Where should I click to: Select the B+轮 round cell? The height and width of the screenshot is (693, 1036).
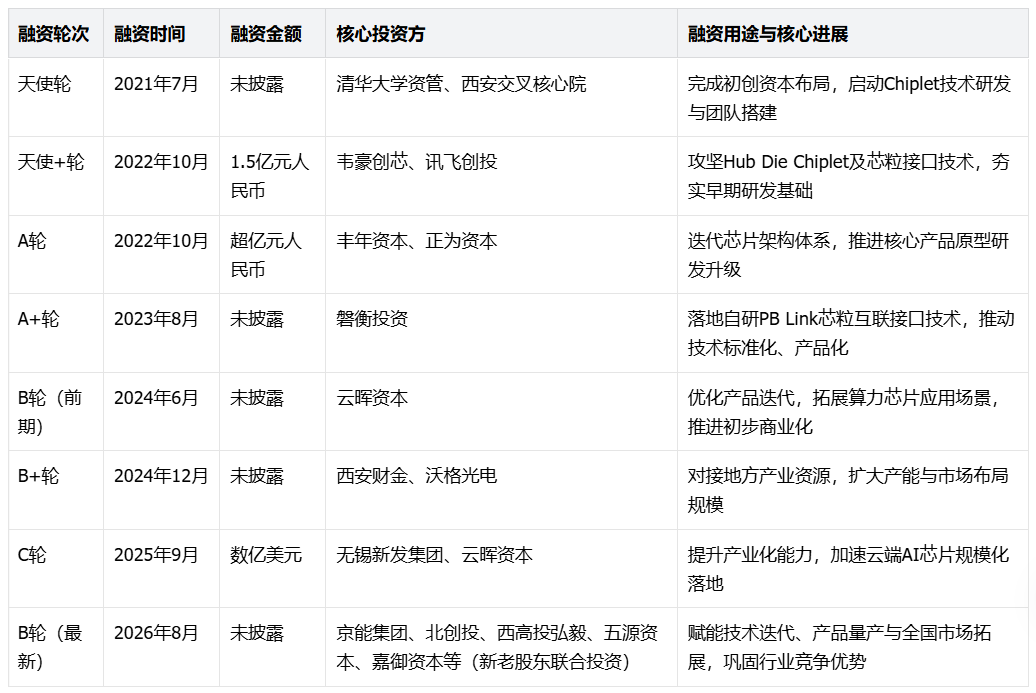point(56,490)
